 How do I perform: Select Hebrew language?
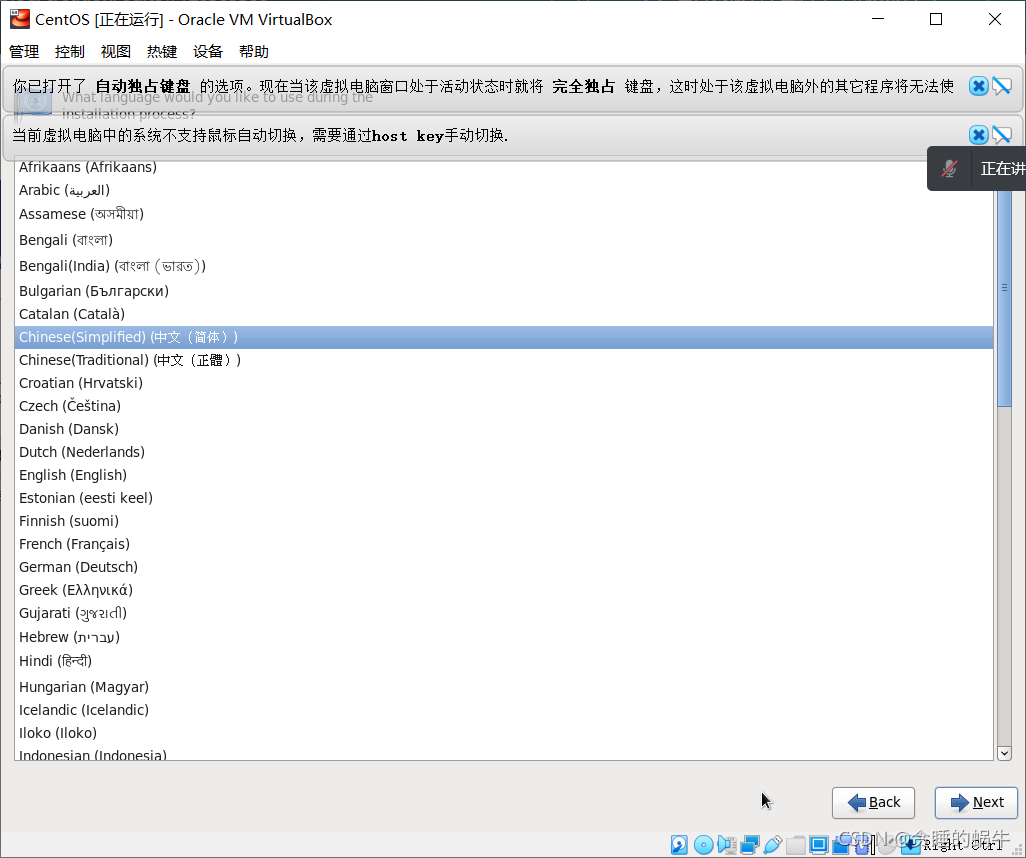coord(503,637)
